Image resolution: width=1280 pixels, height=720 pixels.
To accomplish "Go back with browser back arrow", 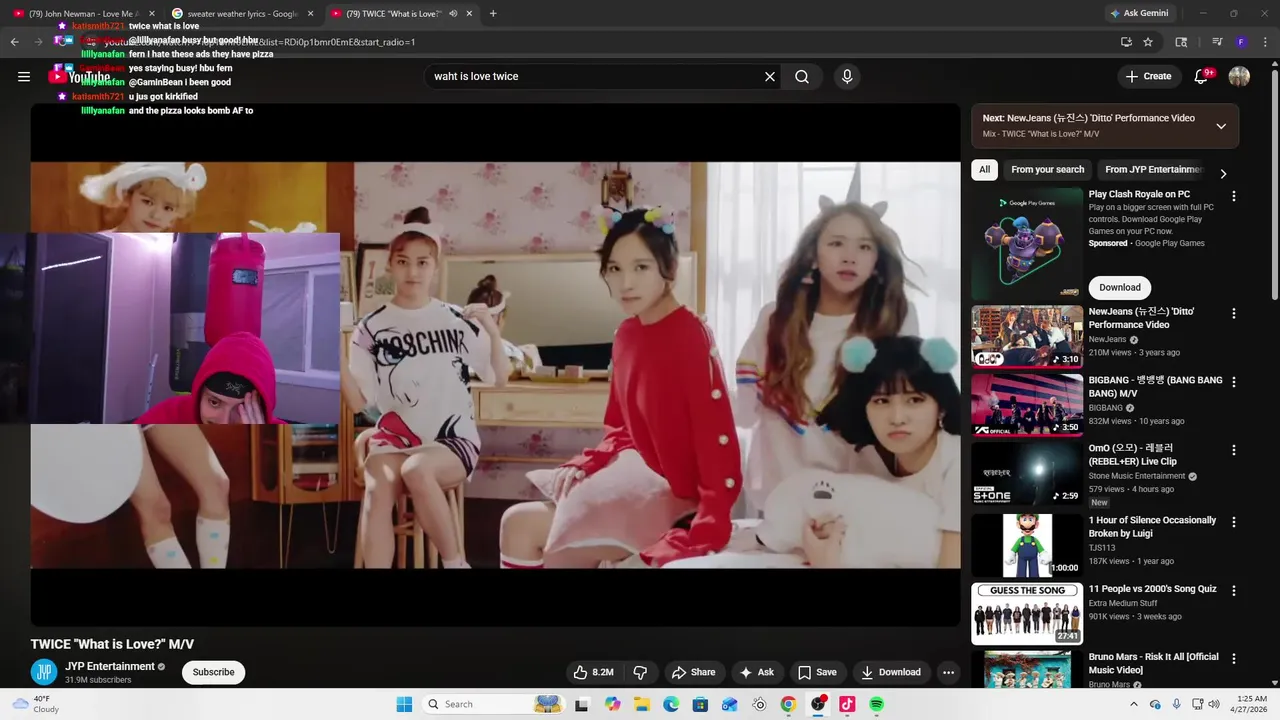I will (14, 42).
